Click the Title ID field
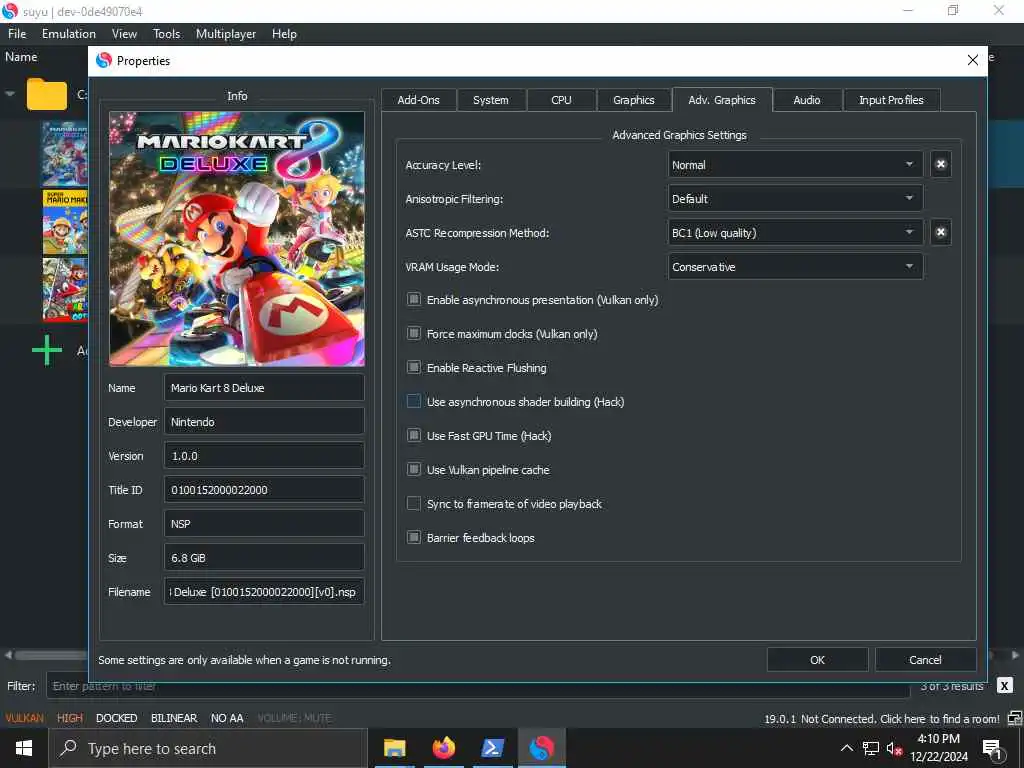1024x768 pixels. click(x=264, y=490)
